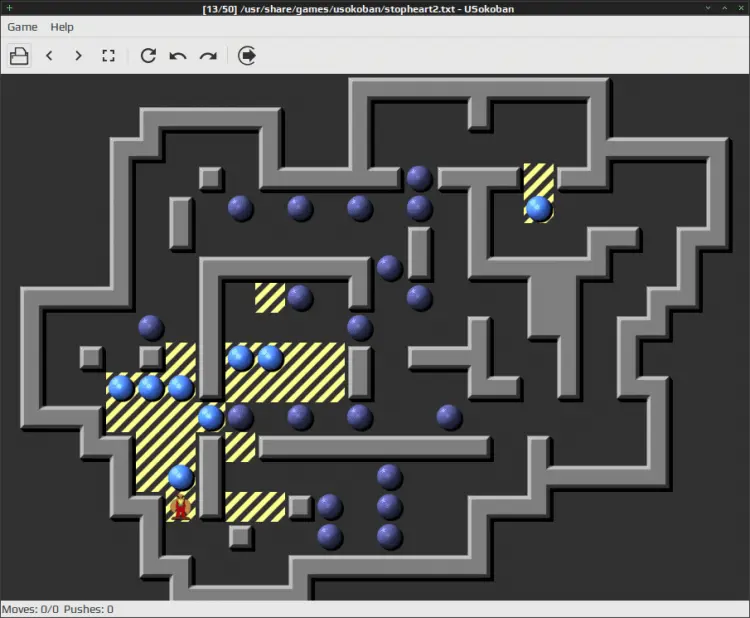This screenshot has height=618, width=750.
Task: Click the Moves and Pushes status text
Action: click(x=58, y=609)
